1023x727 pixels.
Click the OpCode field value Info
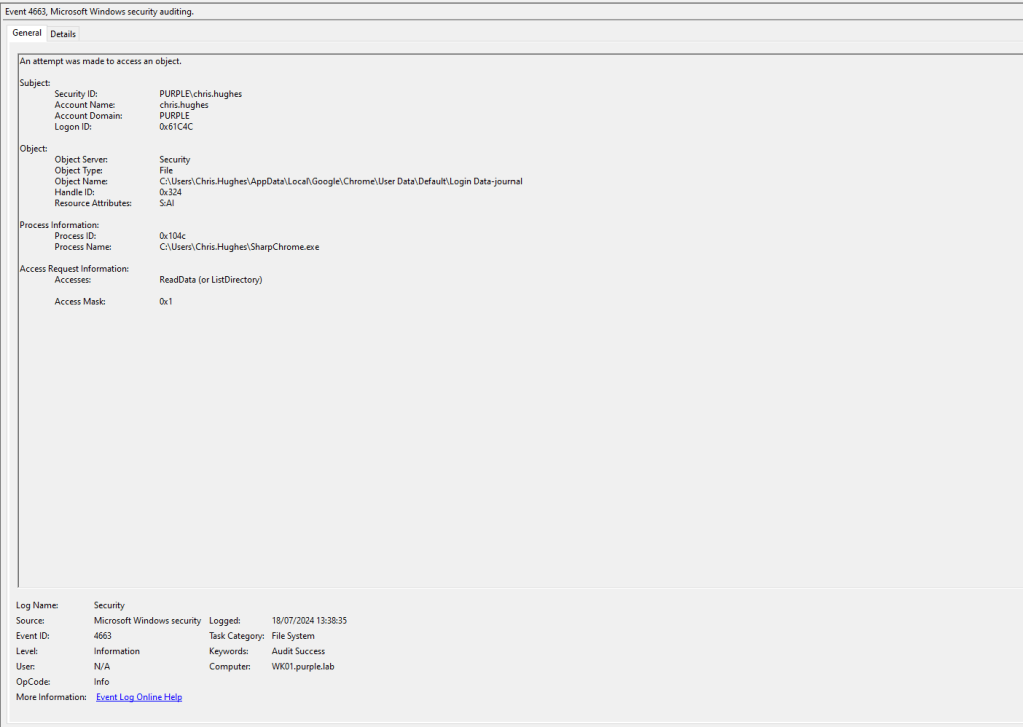point(102,682)
